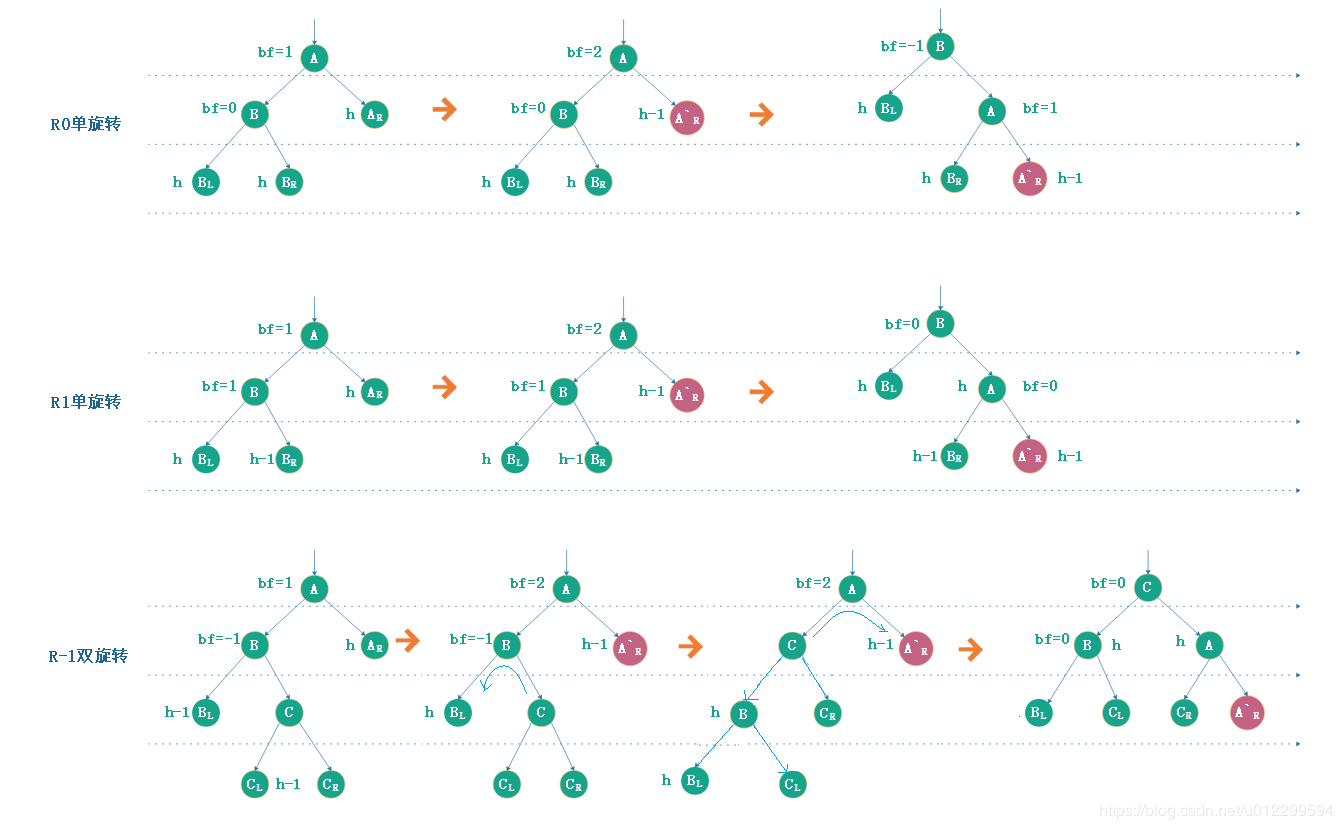Click bf=2 label in R1 middle tree
This screenshot has height=829, width=1343.
584,329
